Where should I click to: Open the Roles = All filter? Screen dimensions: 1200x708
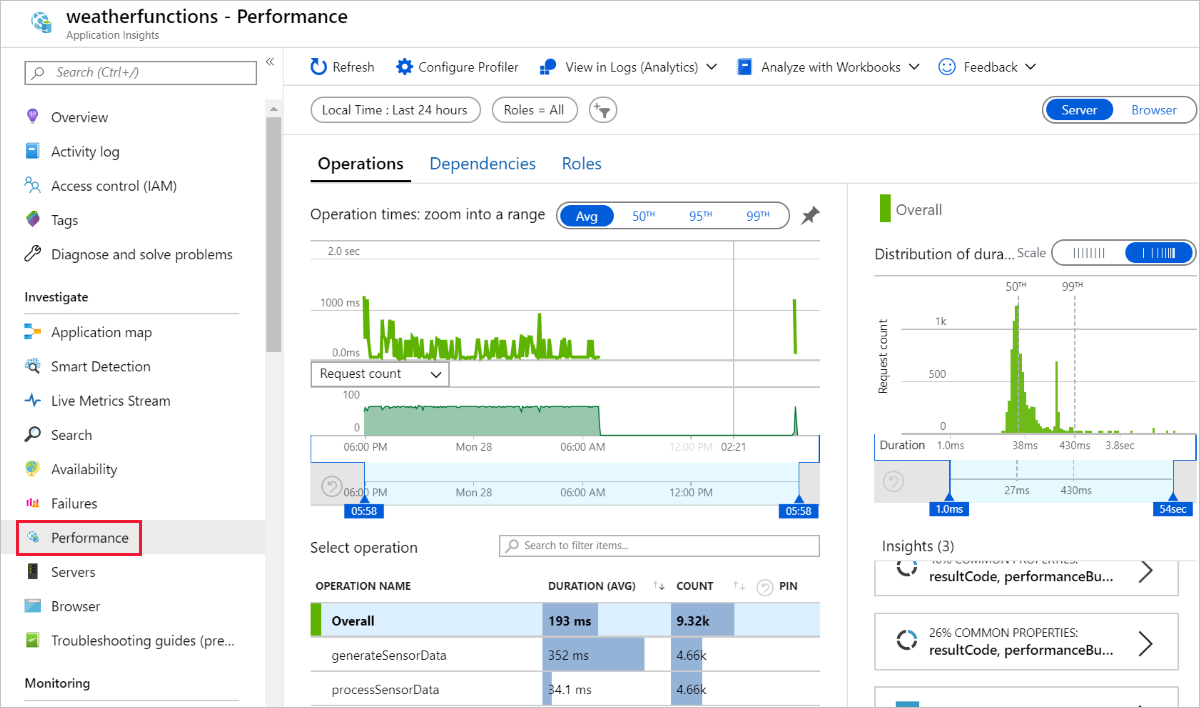(534, 110)
